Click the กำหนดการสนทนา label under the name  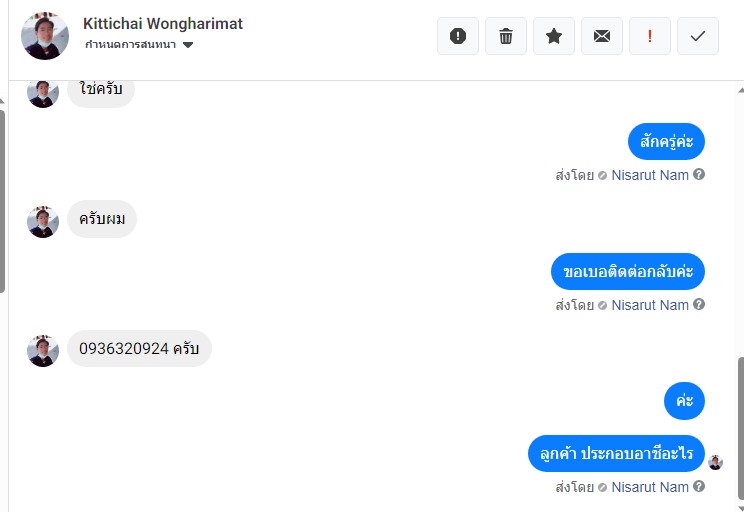(x=130, y=45)
